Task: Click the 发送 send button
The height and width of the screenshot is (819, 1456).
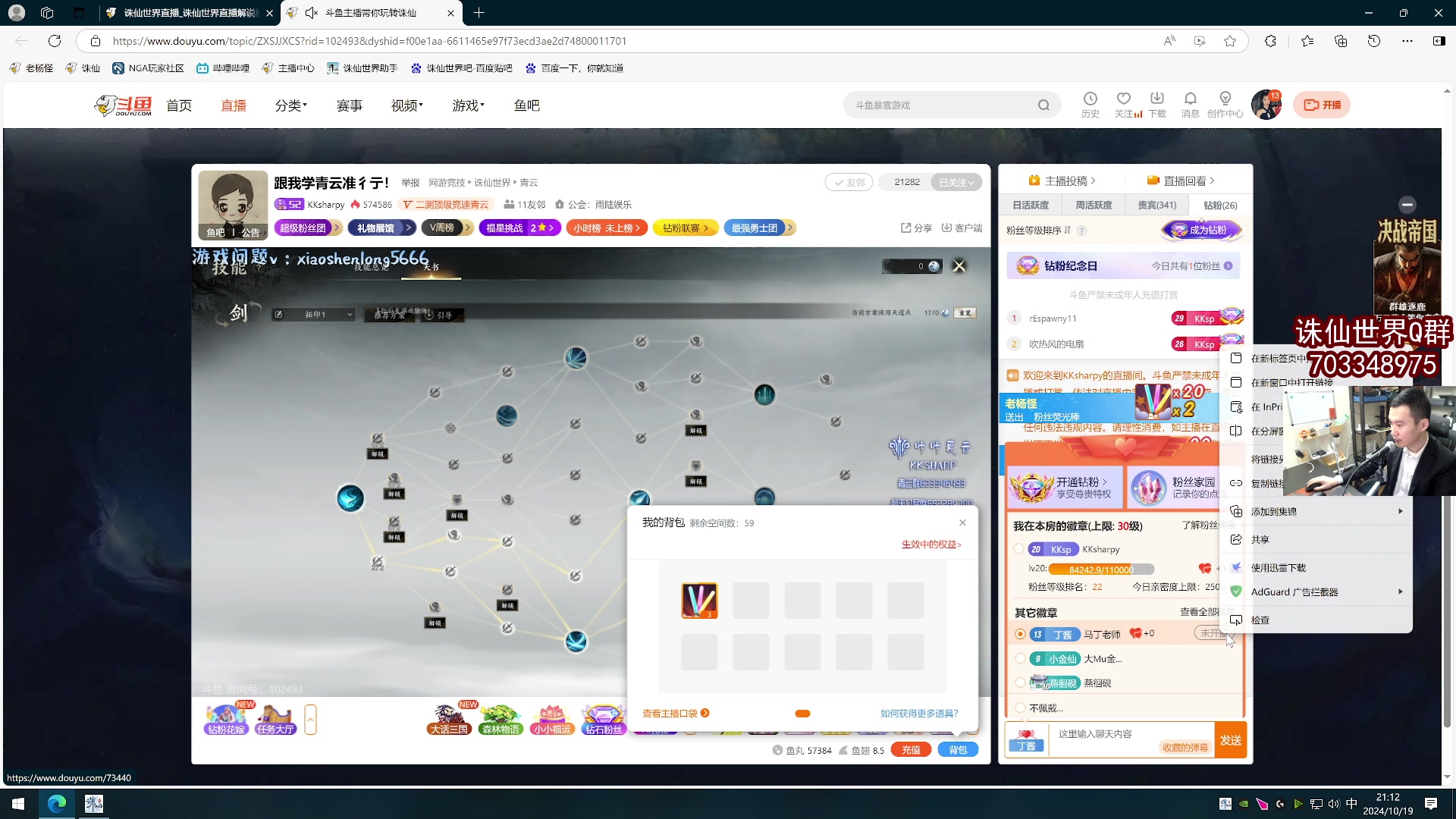Action: tap(1230, 741)
